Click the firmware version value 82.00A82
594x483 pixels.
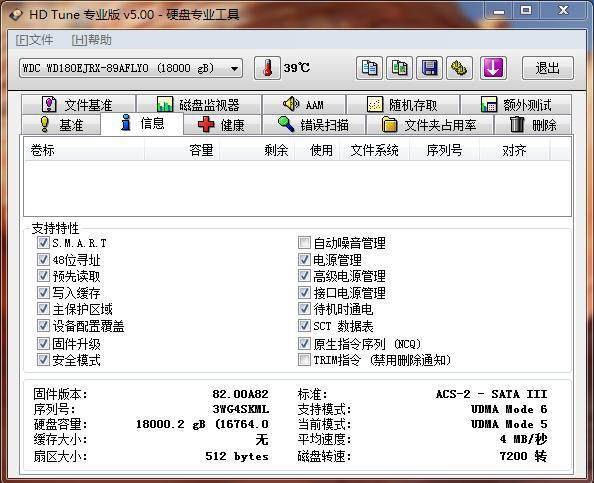pyautogui.click(x=240, y=394)
